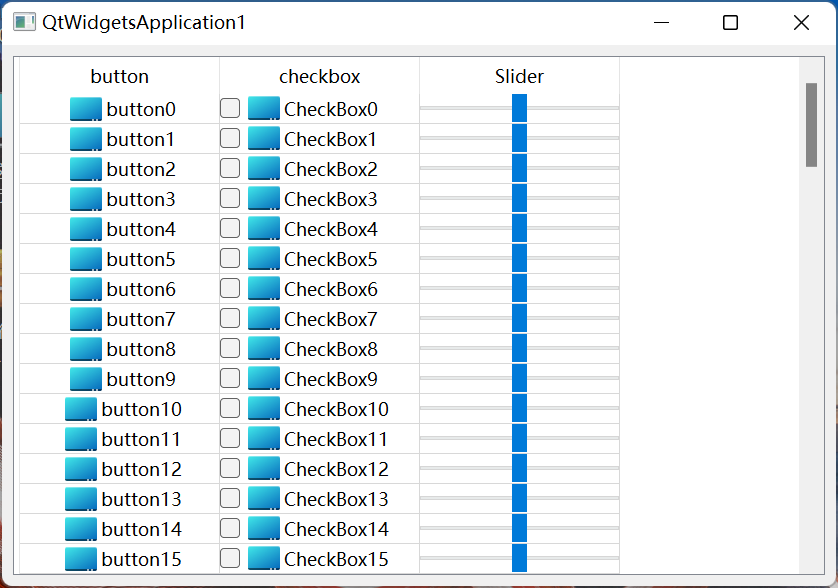Click the button13 text
The width and height of the screenshot is (838, 588).
[x=142, y=499]
